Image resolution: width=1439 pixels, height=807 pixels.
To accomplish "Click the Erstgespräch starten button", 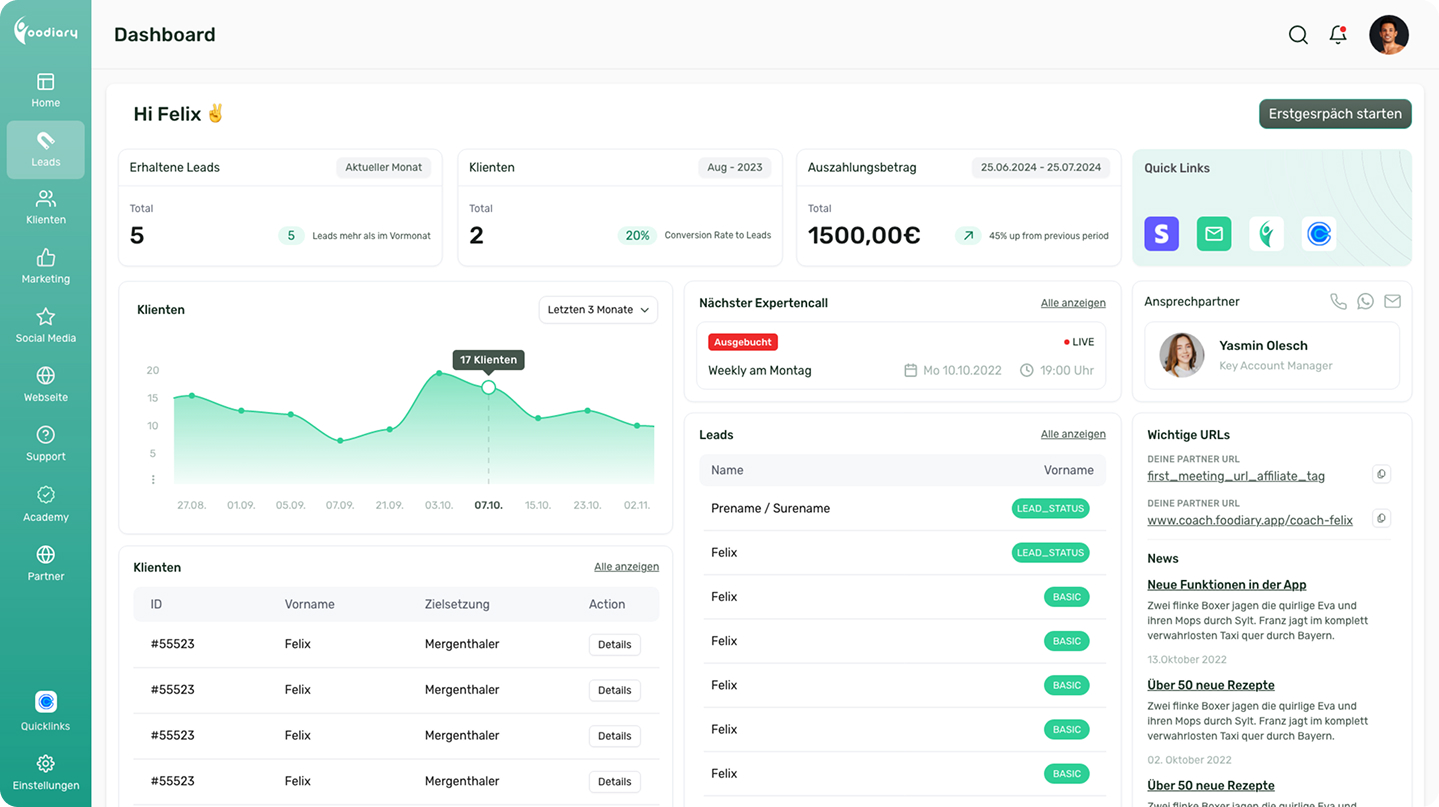I will [x=1334, y=114].
